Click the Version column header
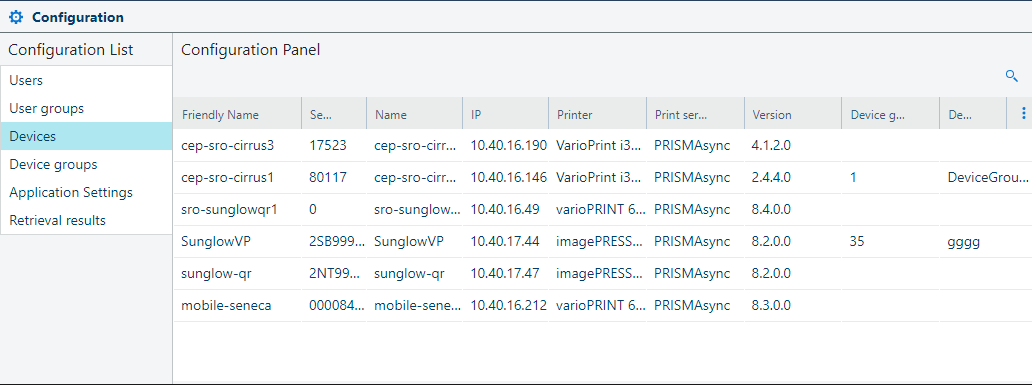The width and height of the screenshot is (1032, 387). (793, 114)
